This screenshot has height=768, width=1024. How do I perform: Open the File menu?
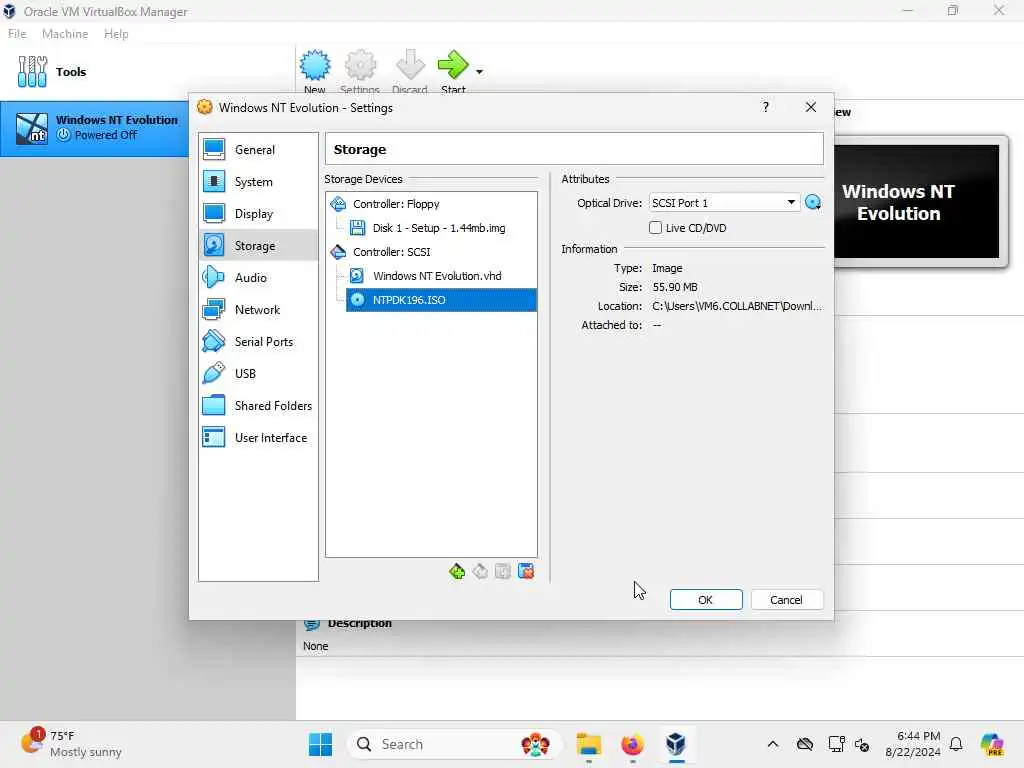(17, 34)
